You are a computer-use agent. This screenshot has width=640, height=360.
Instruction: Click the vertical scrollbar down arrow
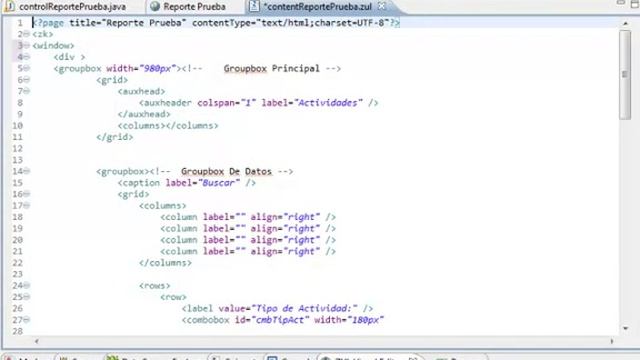click(x=625, y=328)
